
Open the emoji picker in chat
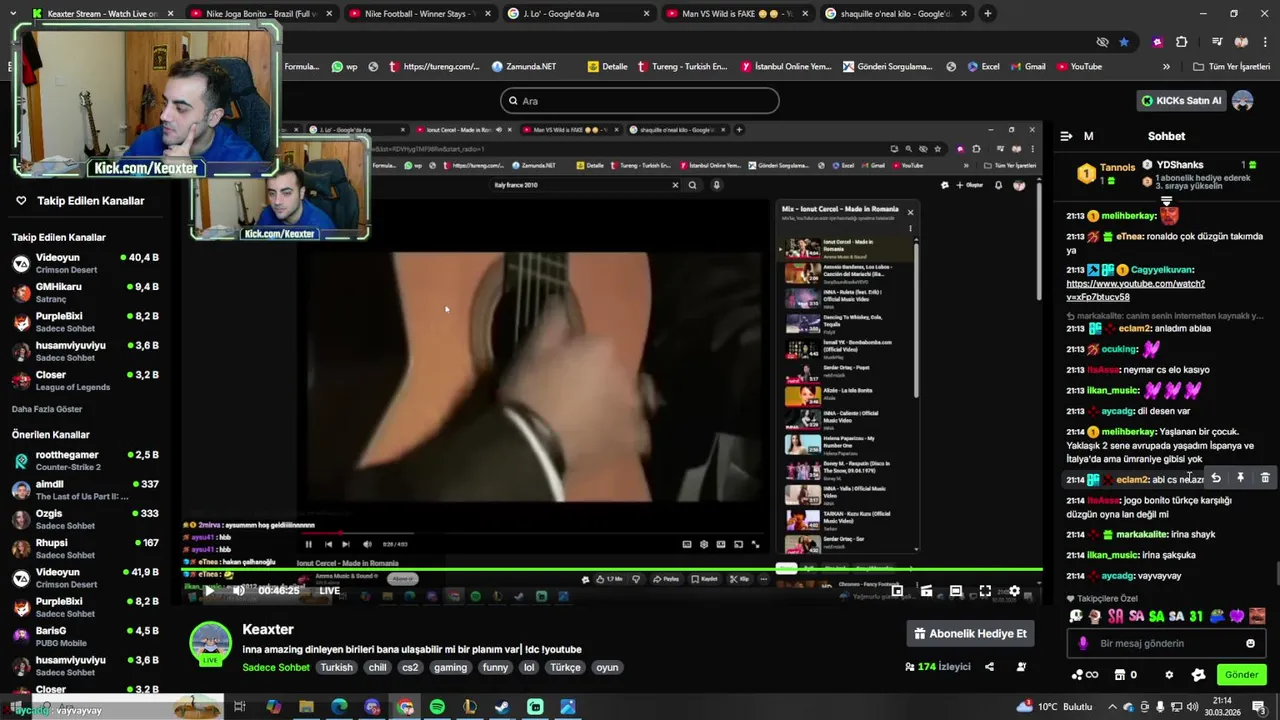(x=1250, y=644)
